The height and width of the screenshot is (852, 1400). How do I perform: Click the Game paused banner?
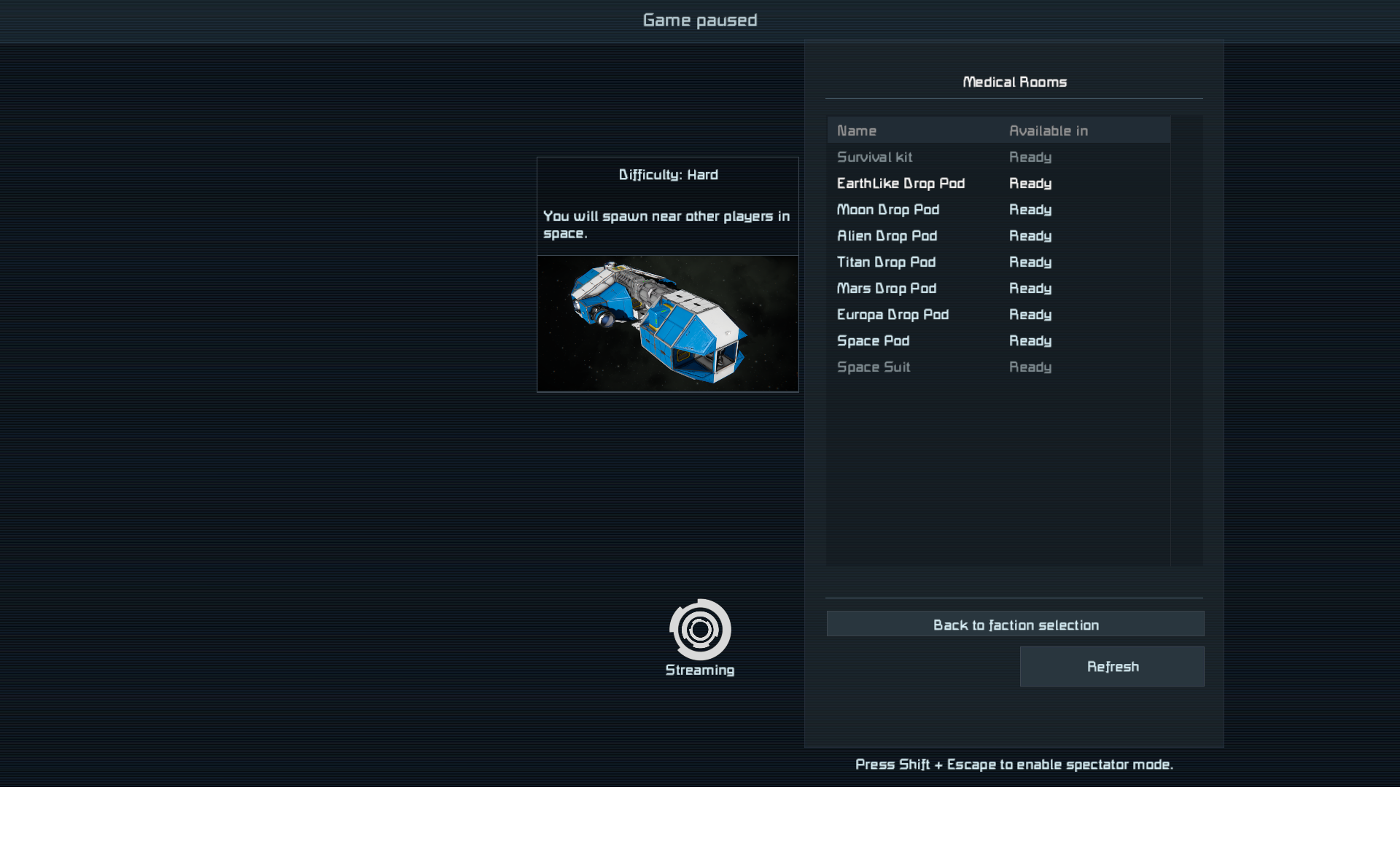[x=699, y=20]
